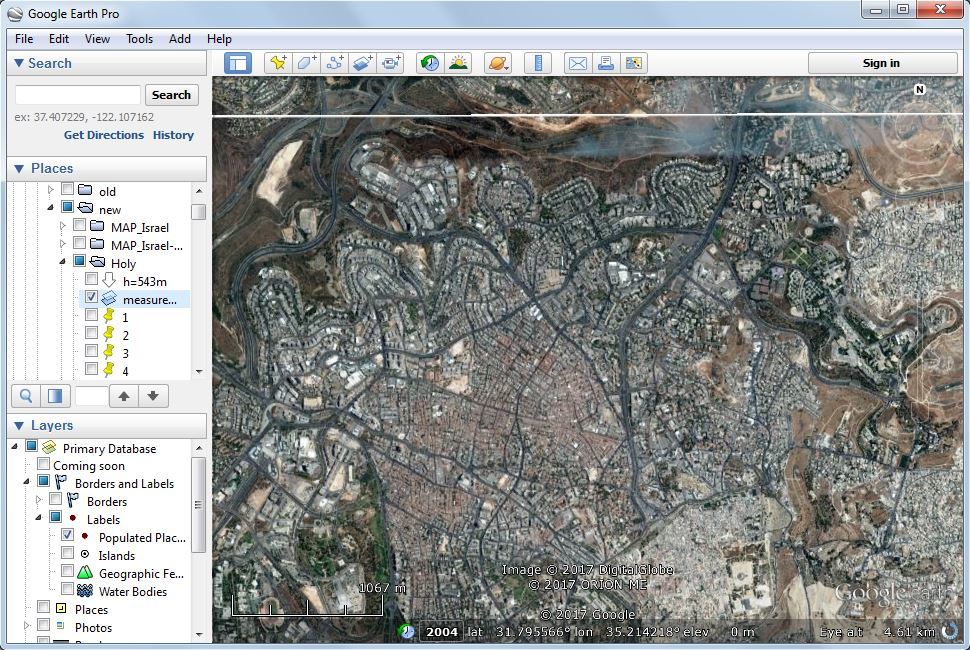Save image using the toolbar icon
Screen dimensions: 970x650
pyautogui.click(x=633, y=63)
